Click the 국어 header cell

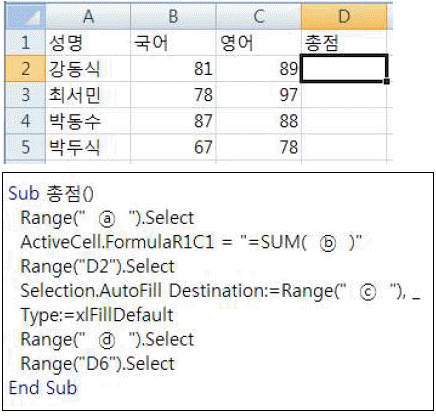(173, 43)
